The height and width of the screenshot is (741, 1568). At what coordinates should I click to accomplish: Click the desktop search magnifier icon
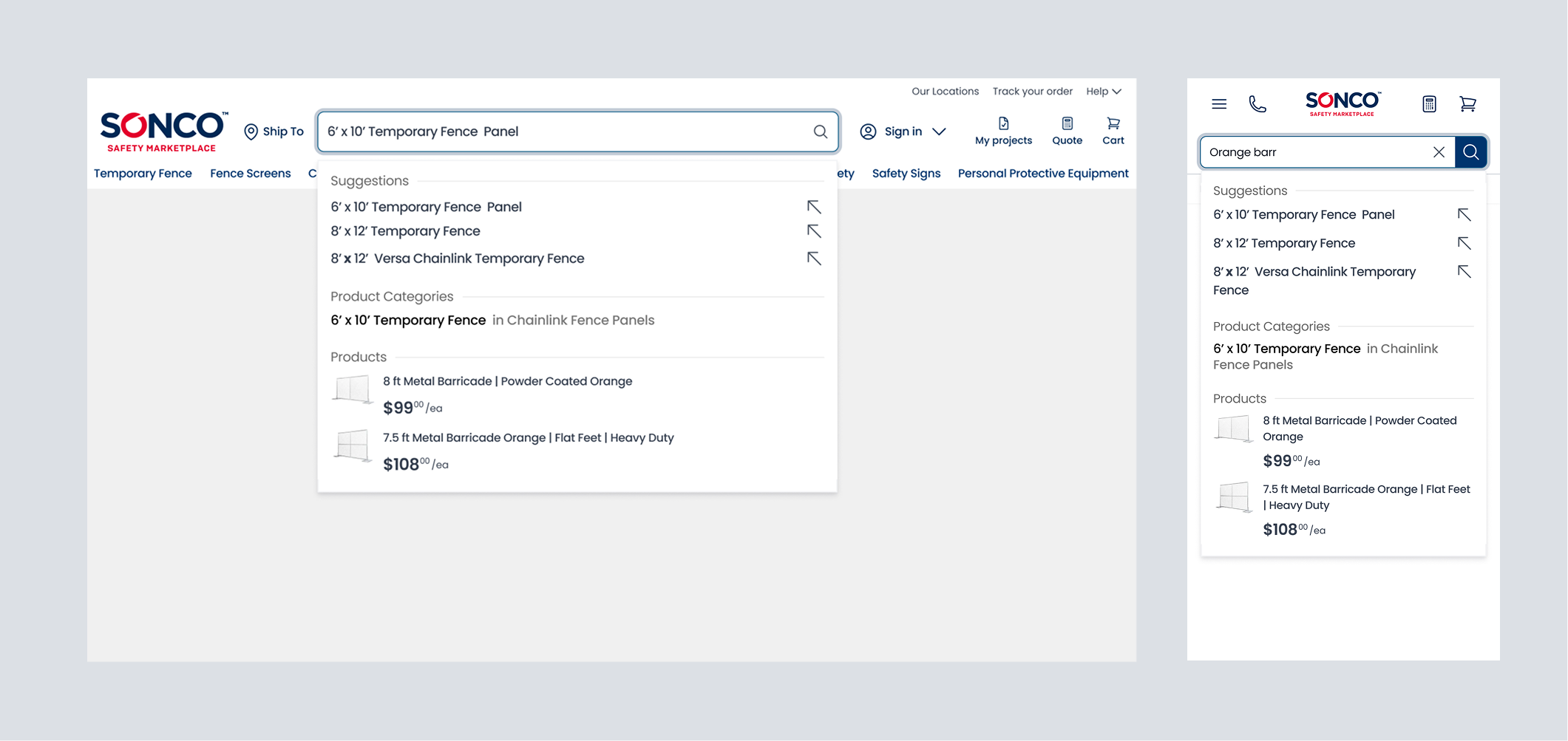[820, 132]
